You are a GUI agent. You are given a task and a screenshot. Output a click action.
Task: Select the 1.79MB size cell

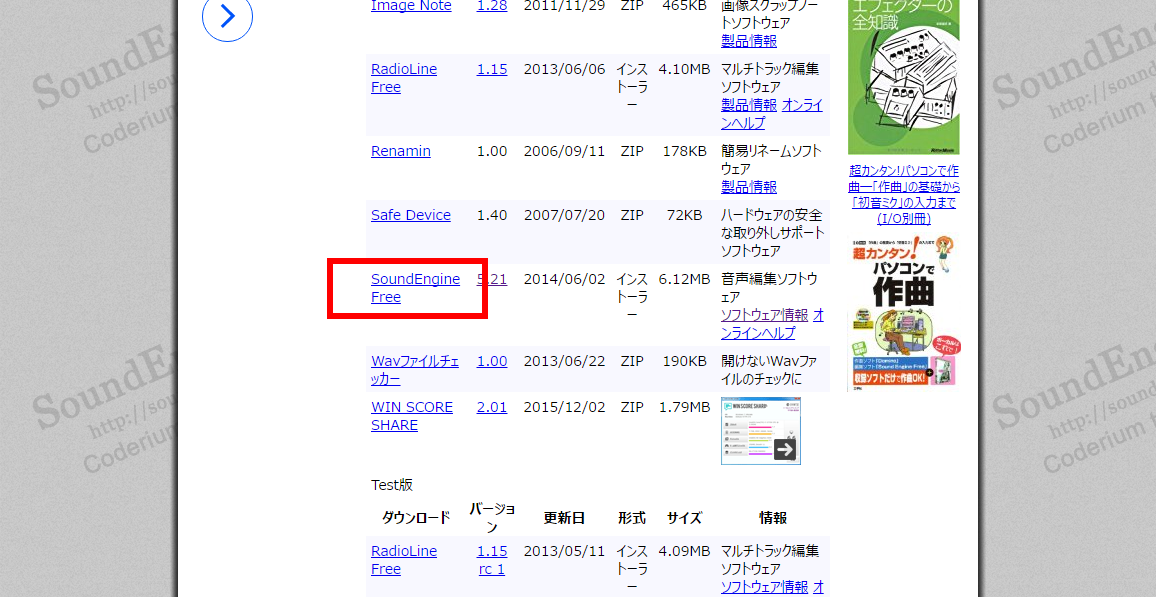tap(684, 408)
